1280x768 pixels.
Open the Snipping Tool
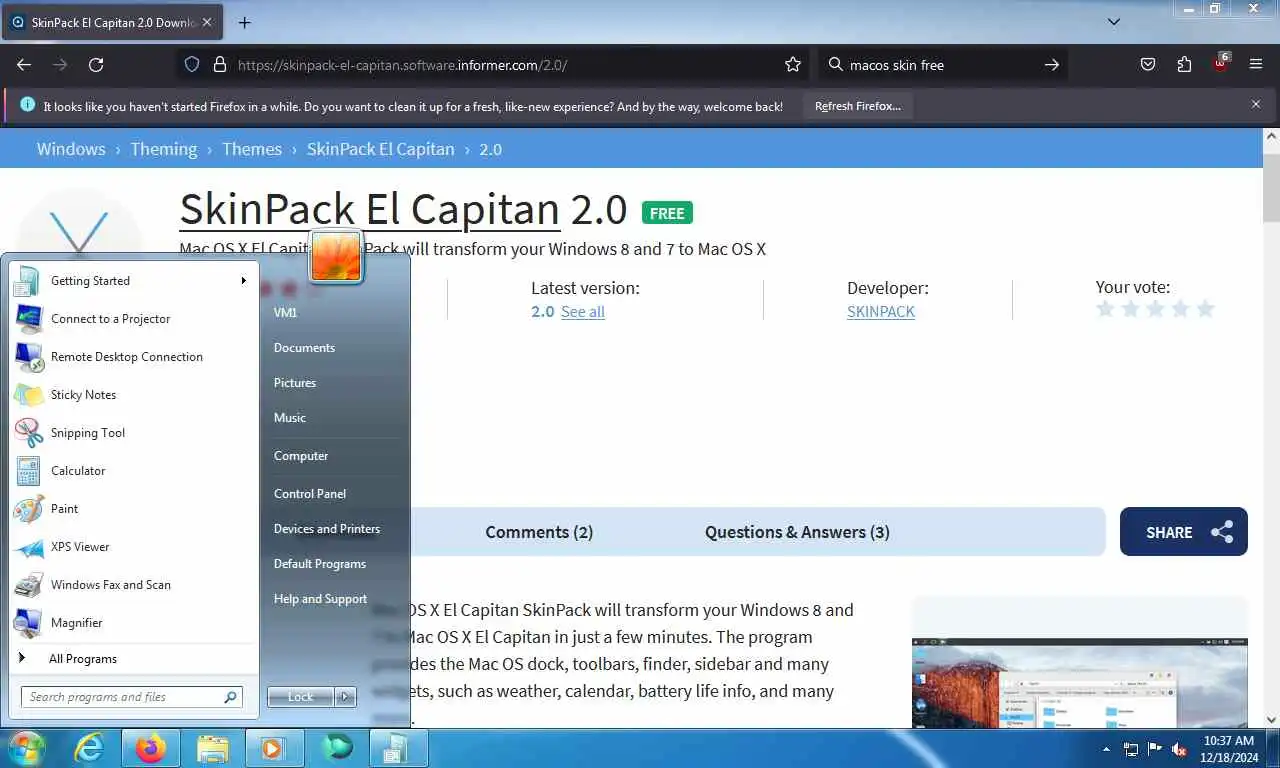coord(132,433)
